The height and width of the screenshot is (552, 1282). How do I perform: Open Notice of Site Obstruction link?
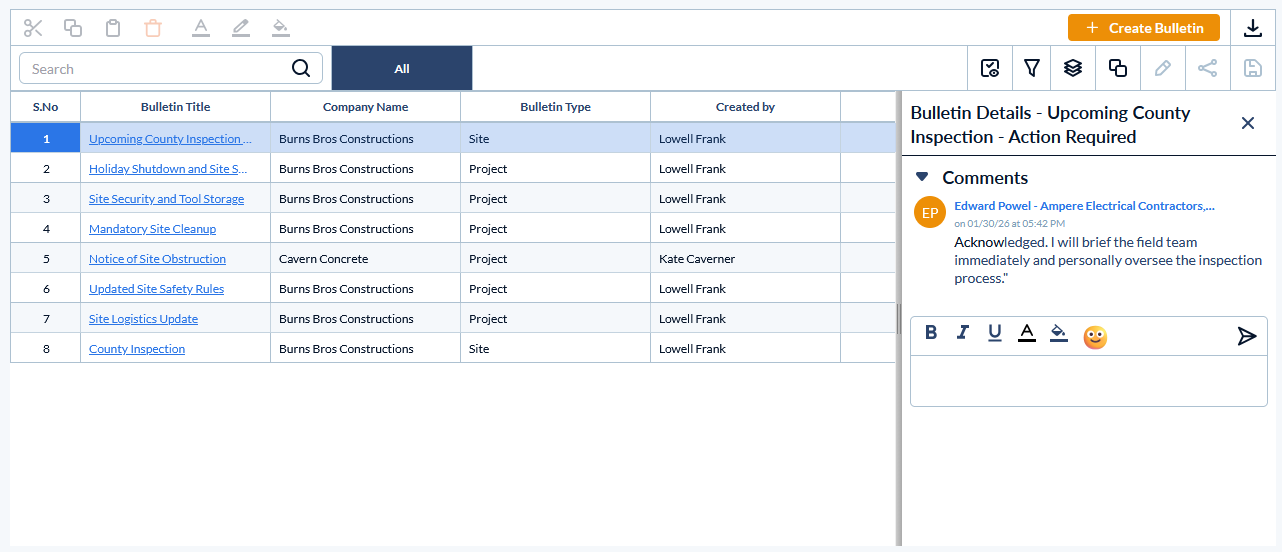click(157, 259)
